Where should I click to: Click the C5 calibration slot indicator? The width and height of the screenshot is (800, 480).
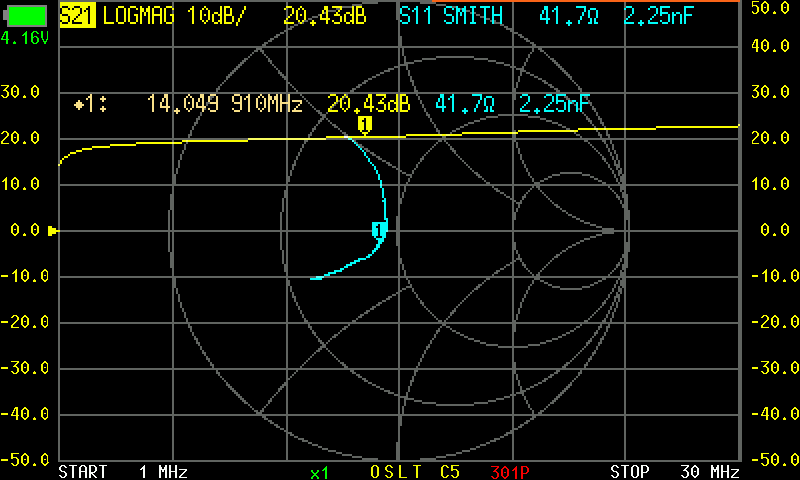click(x=451, y=472)
